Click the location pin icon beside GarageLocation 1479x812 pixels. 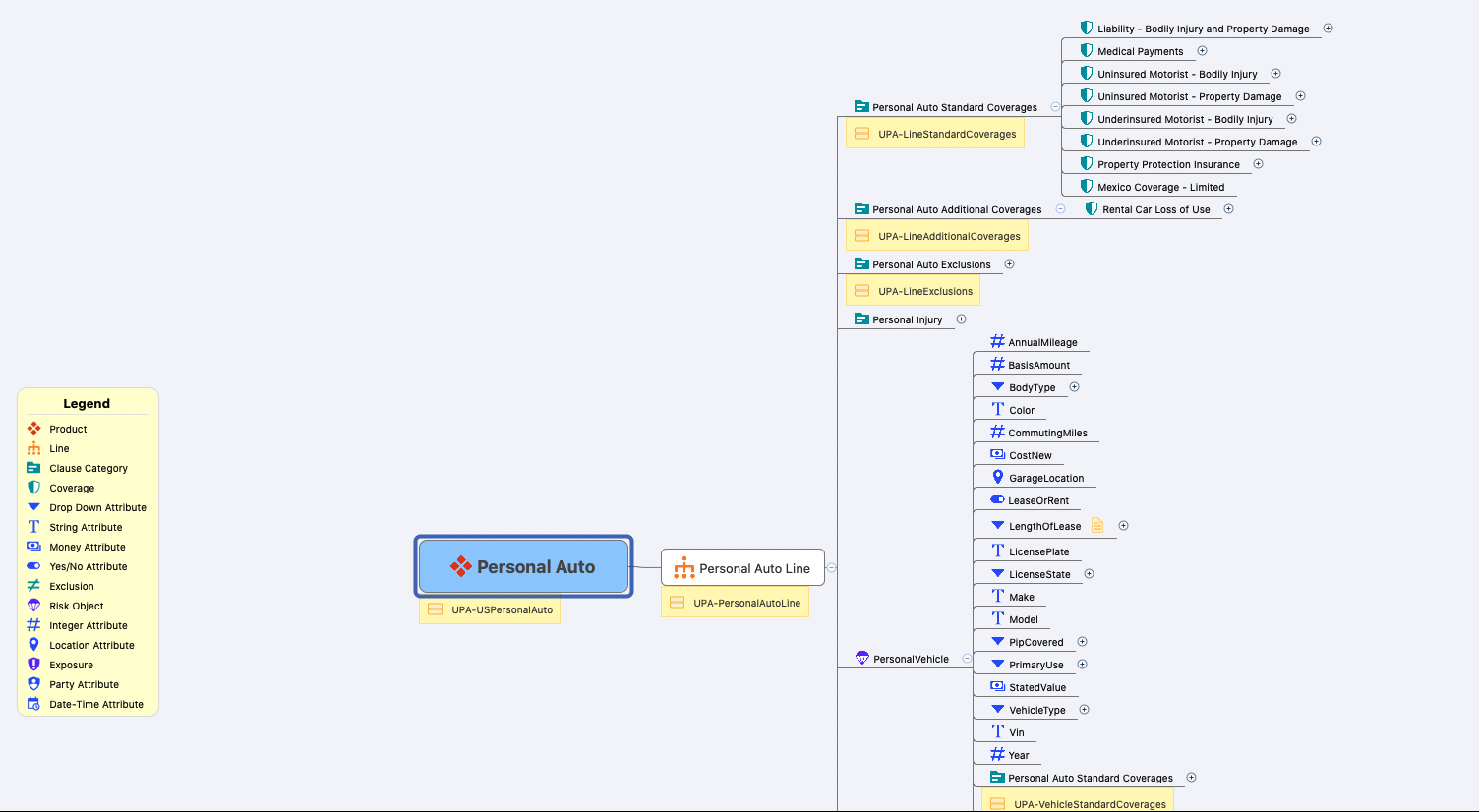[x=997, y=477]
